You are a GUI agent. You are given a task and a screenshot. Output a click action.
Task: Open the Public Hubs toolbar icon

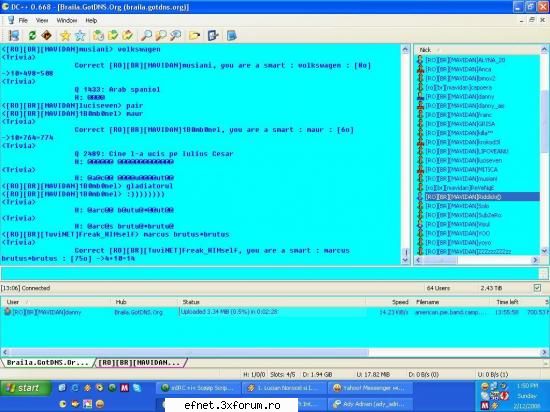pyautogui.click(x=14, y=35)
